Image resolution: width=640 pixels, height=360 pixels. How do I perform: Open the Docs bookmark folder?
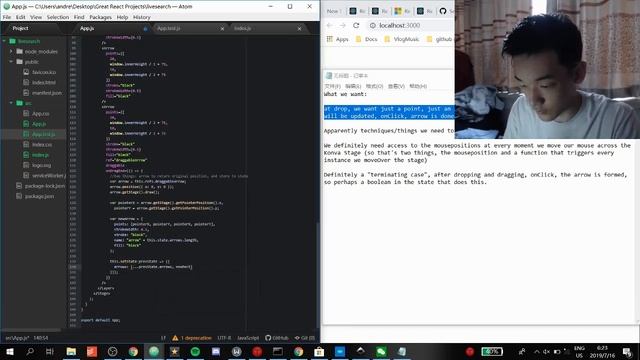(x=367, y=39)
